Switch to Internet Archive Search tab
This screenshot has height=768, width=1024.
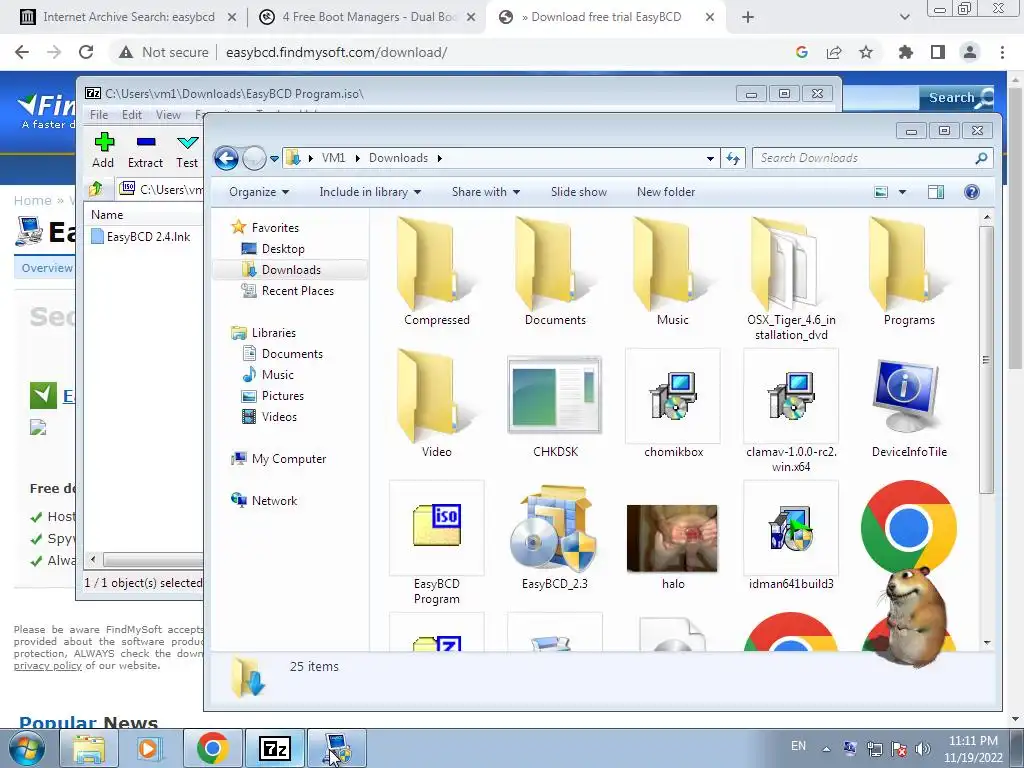[x=129, y=17]
